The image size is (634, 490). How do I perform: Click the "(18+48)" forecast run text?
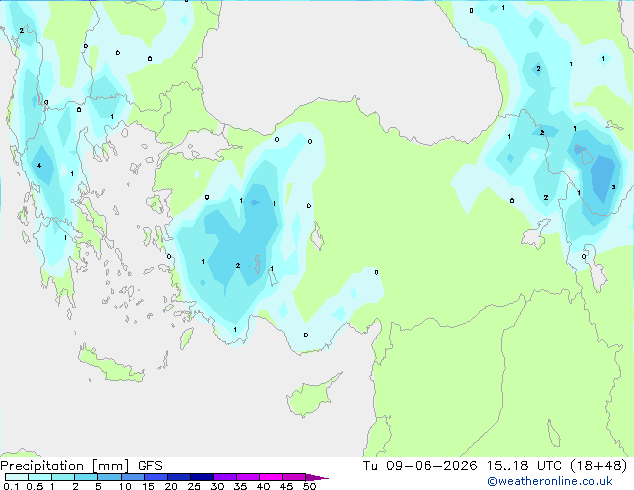[599, 466]
